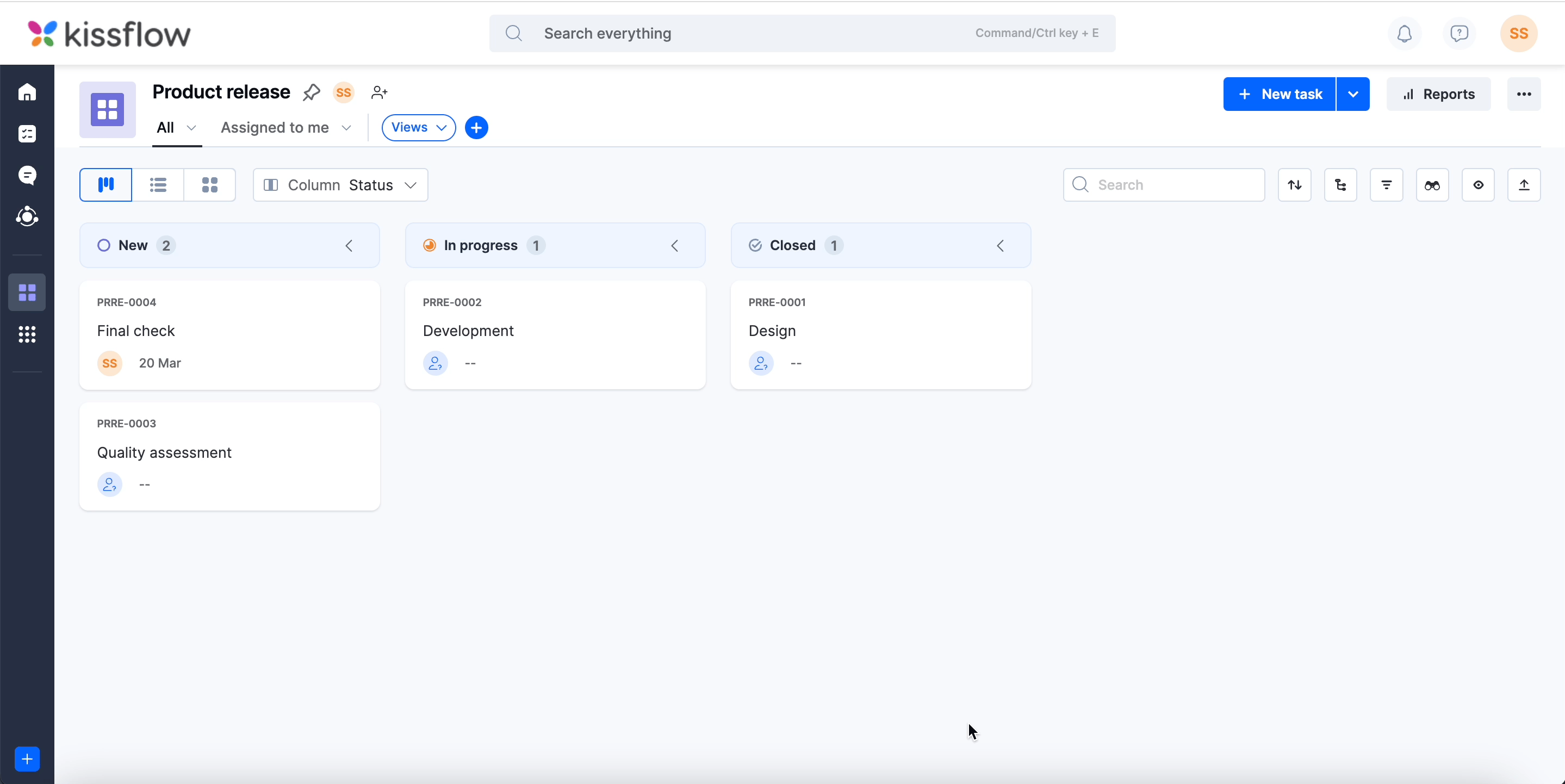
Task: Open the help question icon
Action: (1458, 33)
